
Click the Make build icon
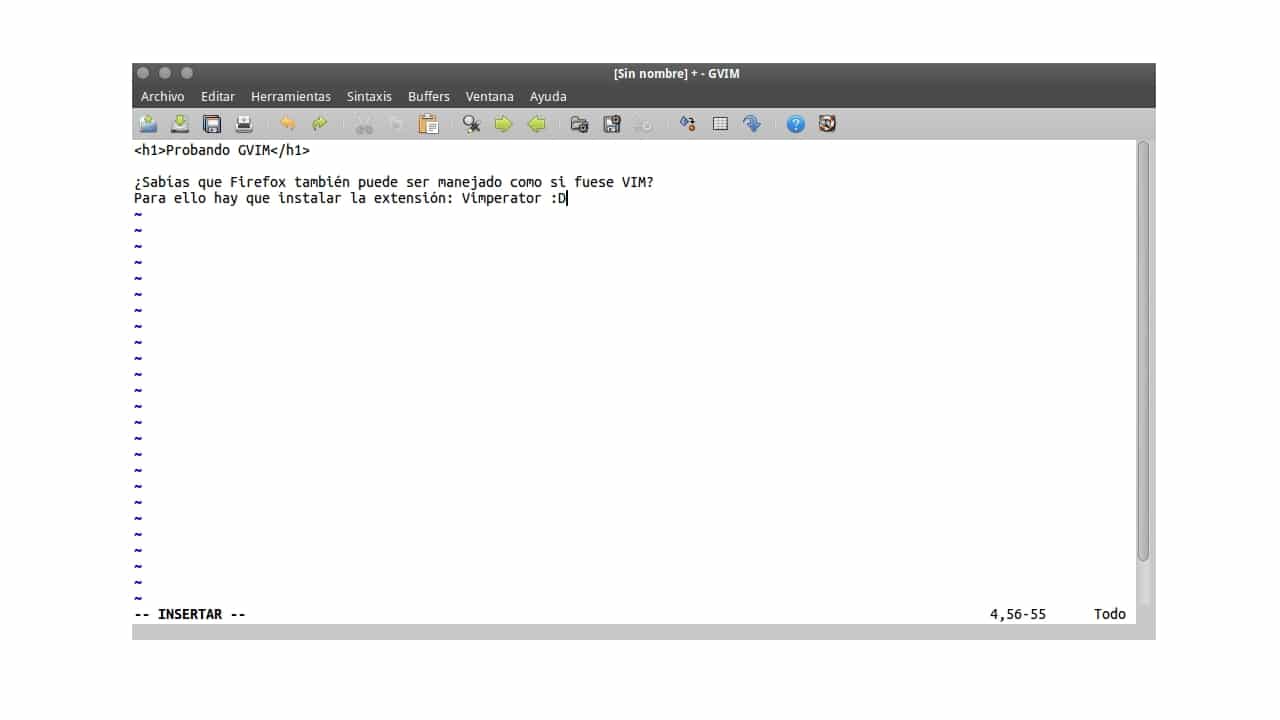coord(688,124)
